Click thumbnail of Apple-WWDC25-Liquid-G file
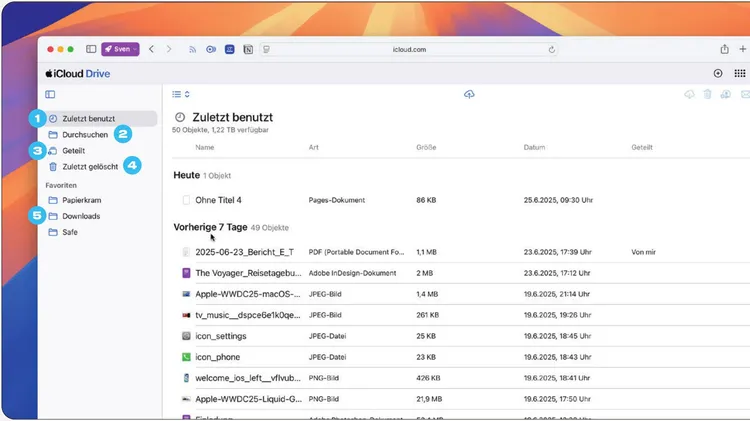The width and height of the screenshot is (750, 421). [x=186, y=399]
